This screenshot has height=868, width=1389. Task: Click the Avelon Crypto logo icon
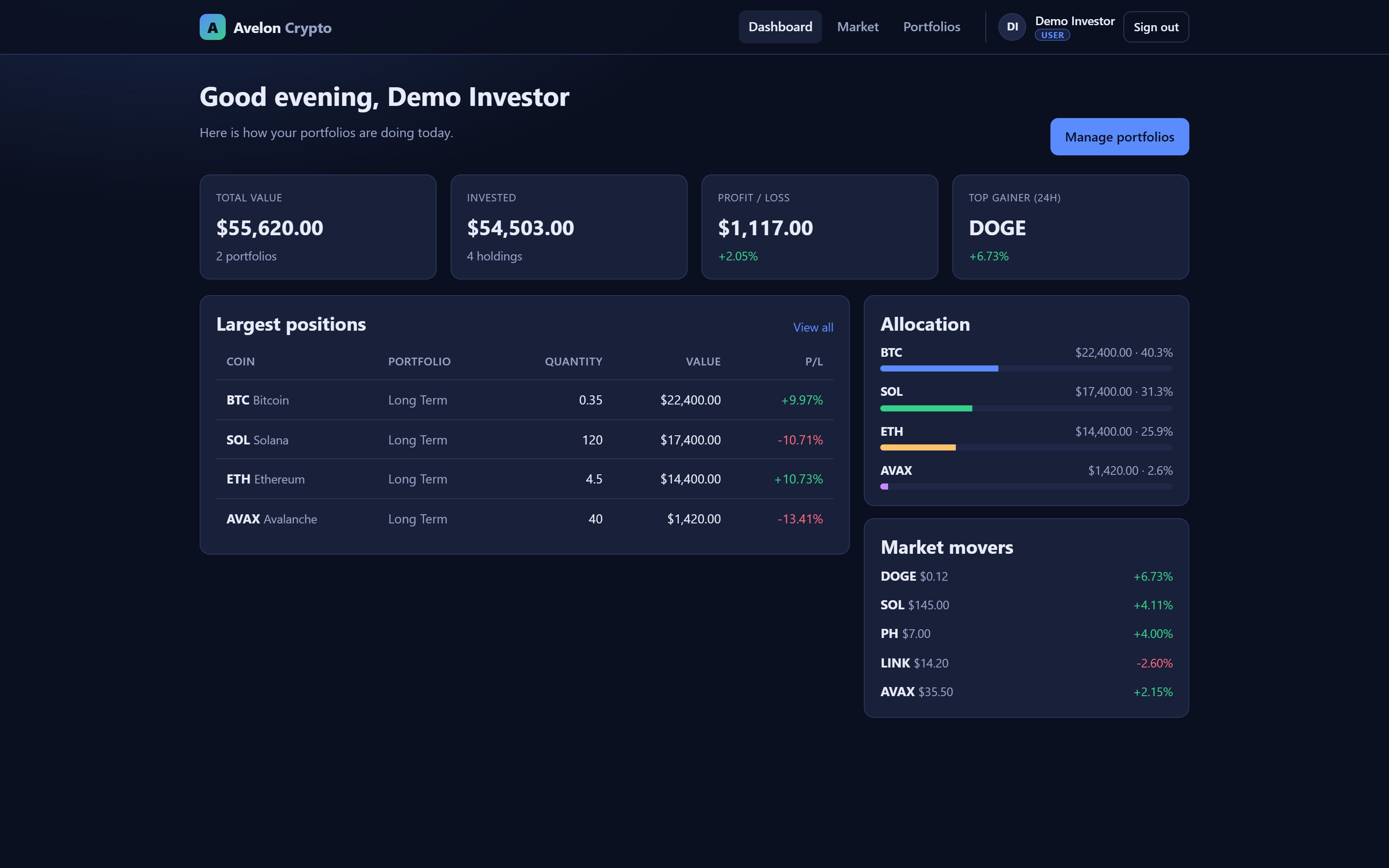click(x=212, y=27)
